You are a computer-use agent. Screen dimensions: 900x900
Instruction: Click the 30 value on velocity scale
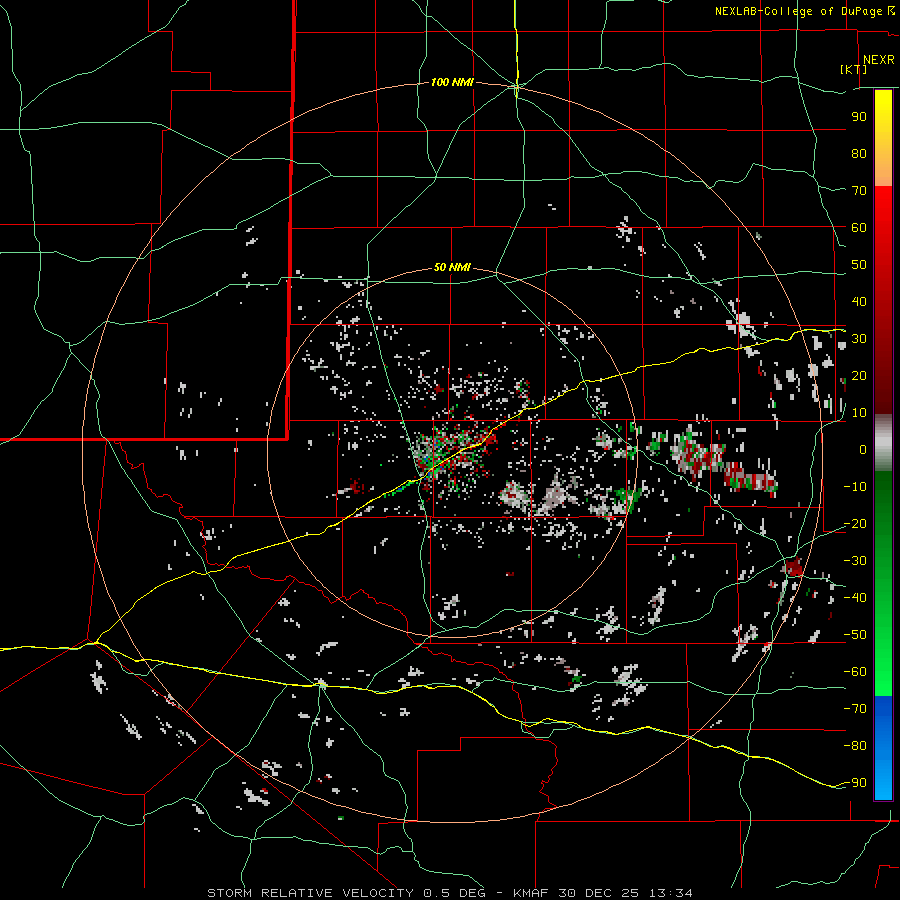(x=859, y=339)
